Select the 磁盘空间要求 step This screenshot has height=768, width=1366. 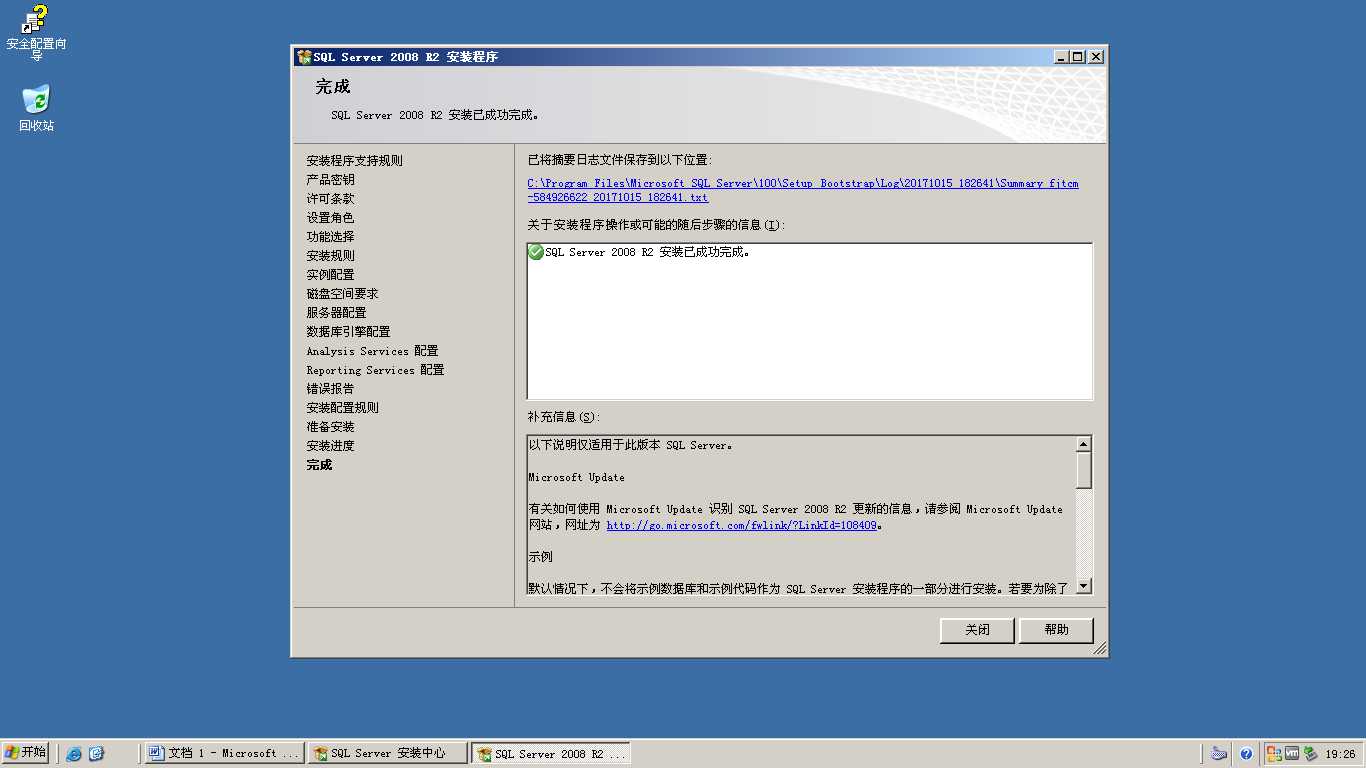point(342,294)
